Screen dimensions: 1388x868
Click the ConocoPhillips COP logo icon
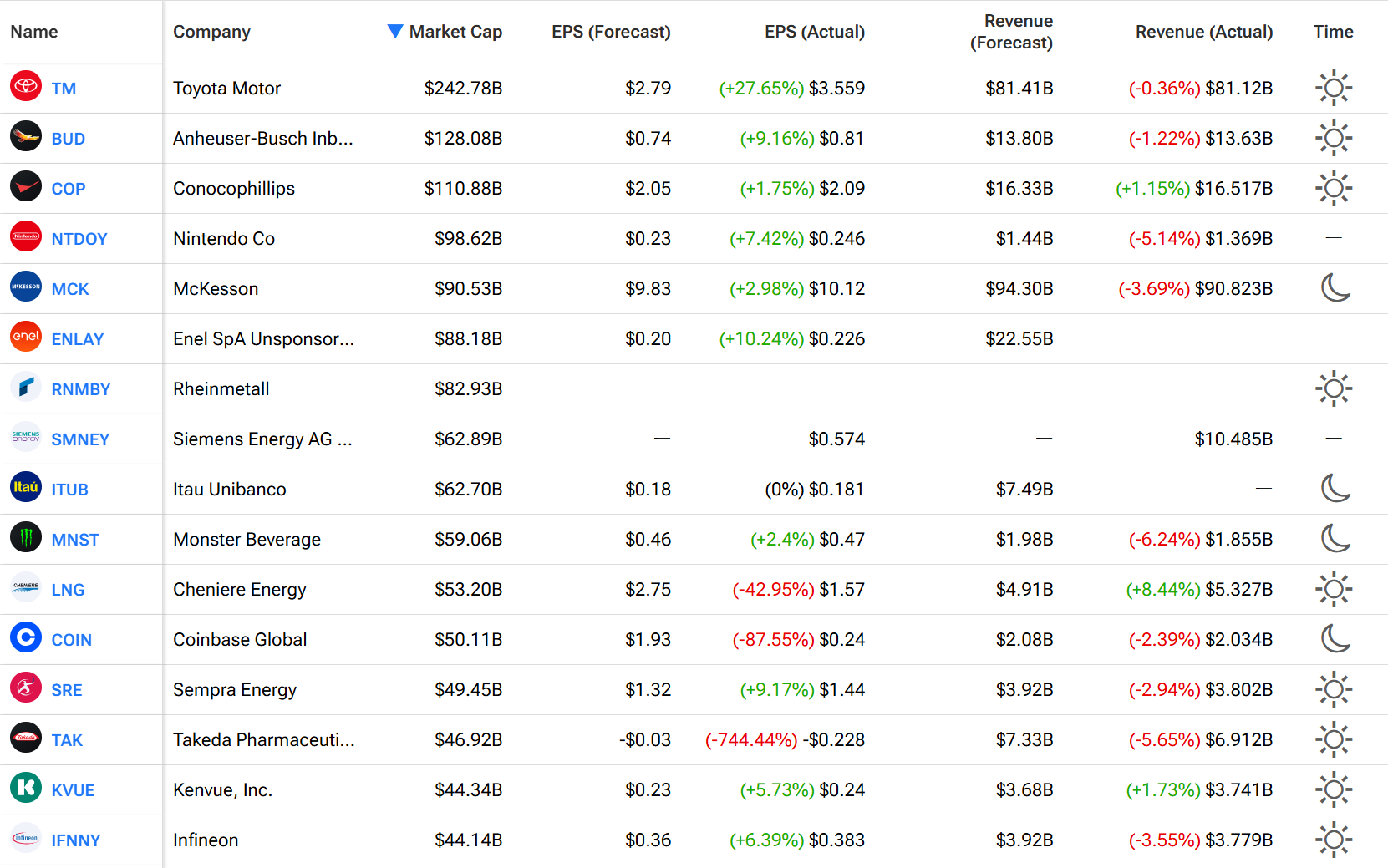point(26,186)
